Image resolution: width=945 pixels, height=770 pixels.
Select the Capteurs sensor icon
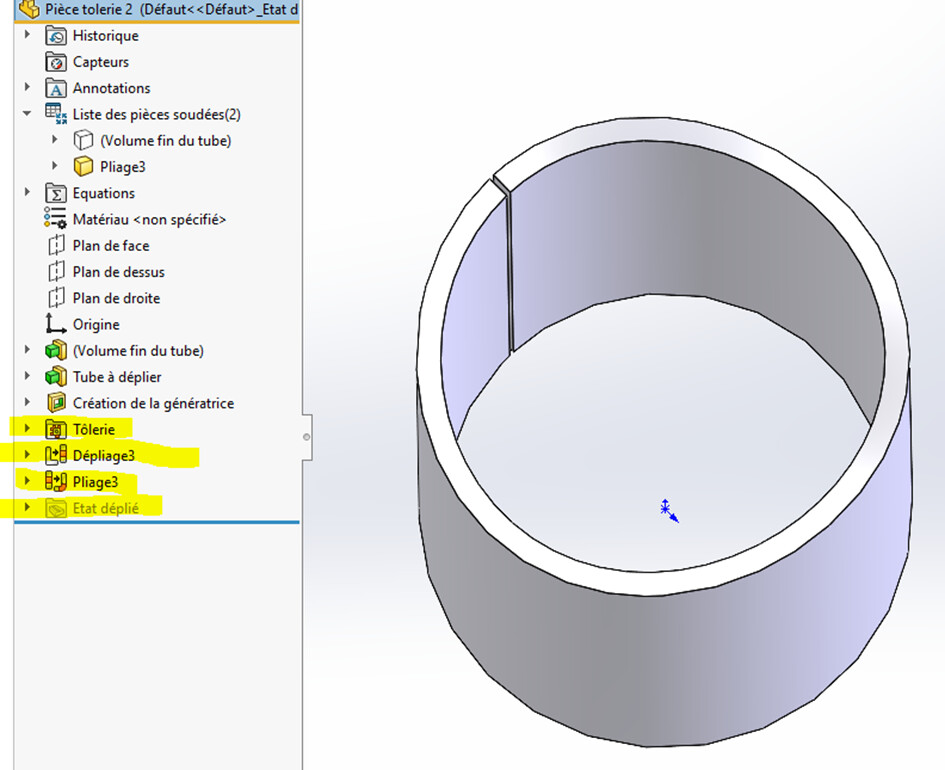(x=55, y=62)
